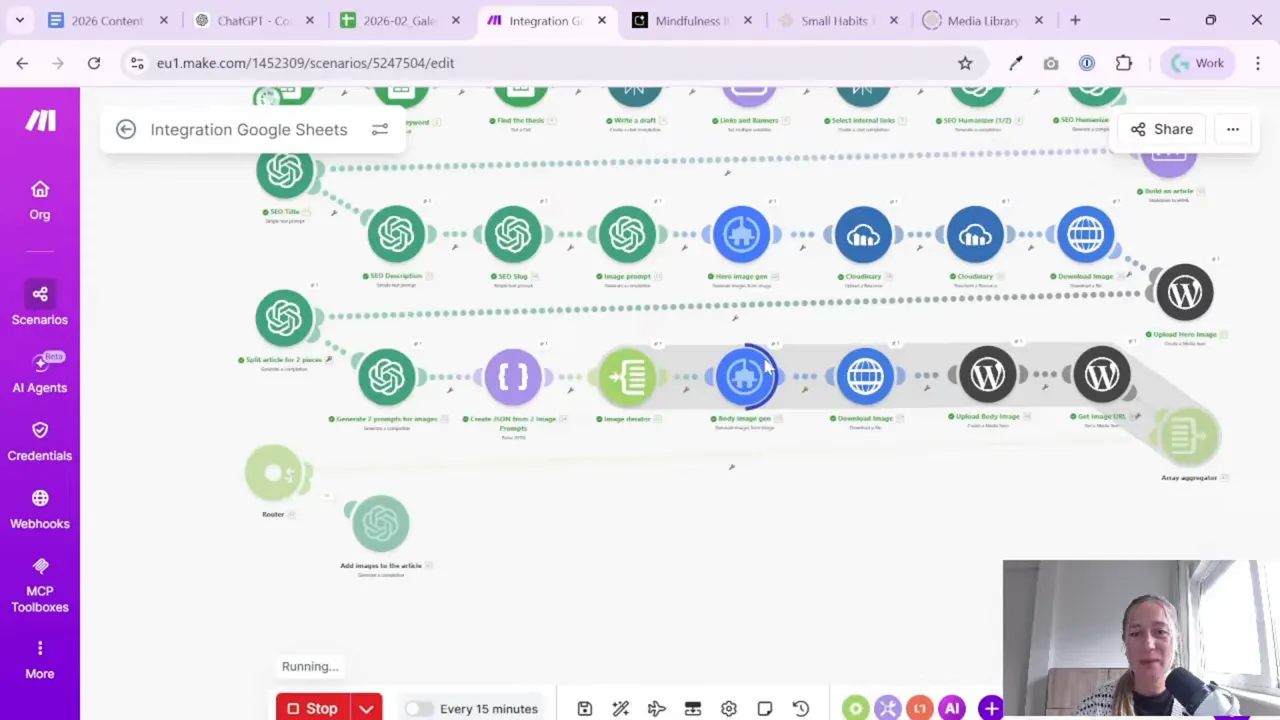The image size is (1280, 720).
Task: Select the Cloudinary module before Download Image
Action: point(975,234)
